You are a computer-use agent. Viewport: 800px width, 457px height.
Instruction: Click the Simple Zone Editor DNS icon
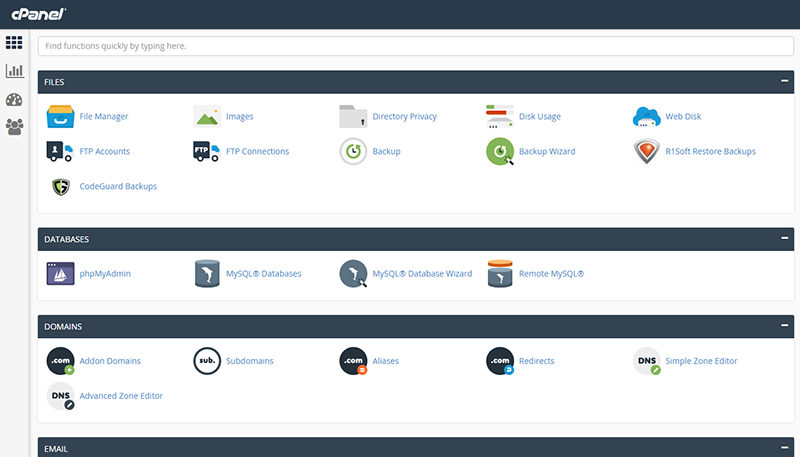pyautogui.click(x=646, y=361)
